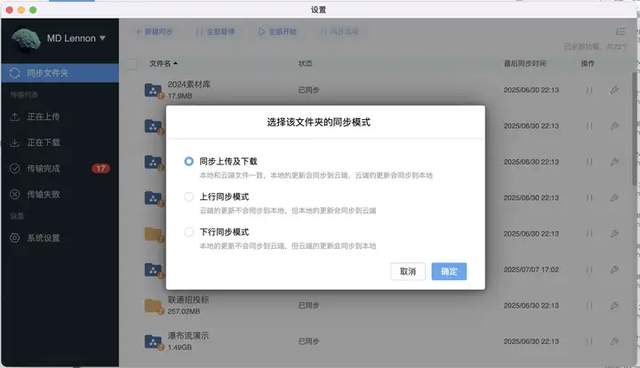Select 同步上传及下载 radio option
The image size is (640, 368).
pos(189,162)
